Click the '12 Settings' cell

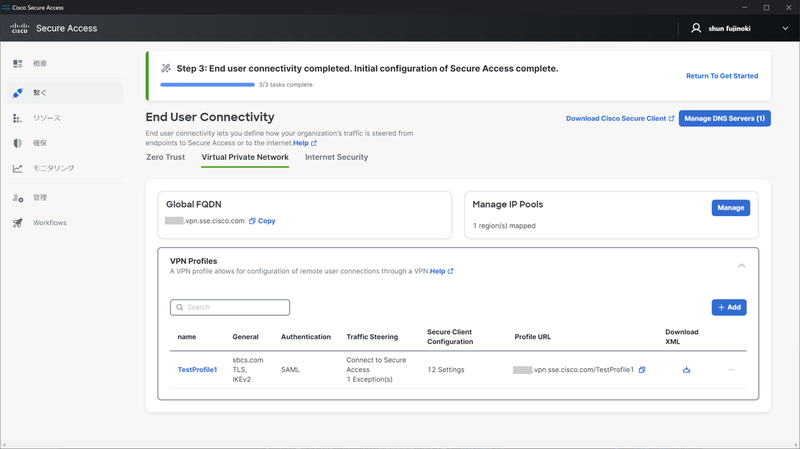(446, 369)
